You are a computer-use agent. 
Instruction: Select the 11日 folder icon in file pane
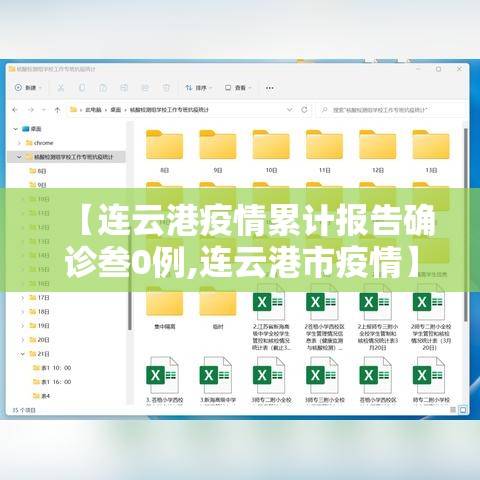point(324,145)
